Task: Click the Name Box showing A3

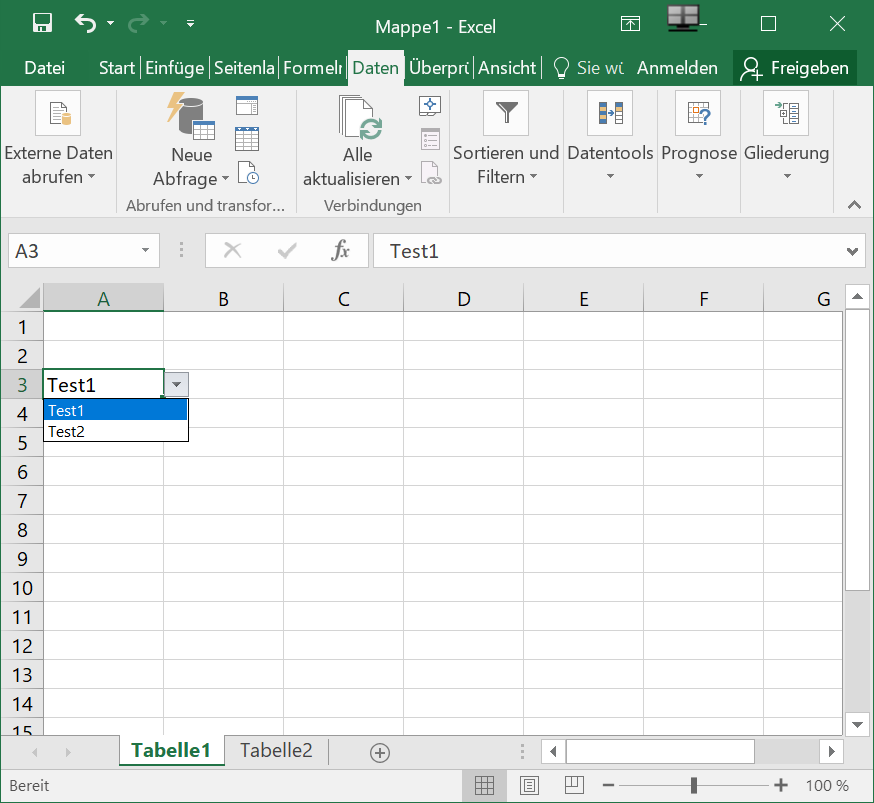Action: tap(72, 251)
